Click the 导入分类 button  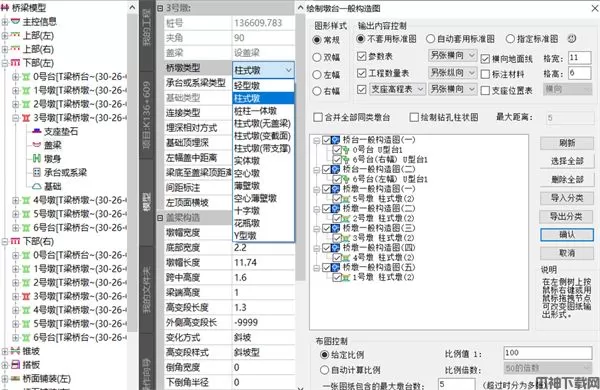pos(567,198)
